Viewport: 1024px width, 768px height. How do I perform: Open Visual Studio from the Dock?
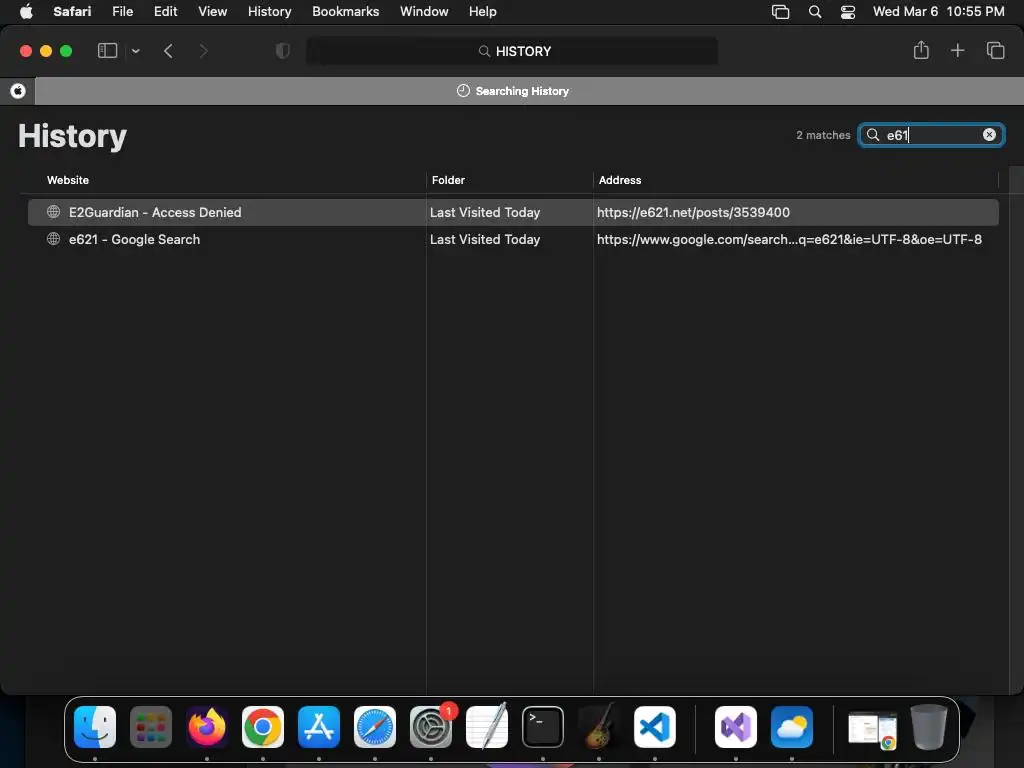click(736, 727)
